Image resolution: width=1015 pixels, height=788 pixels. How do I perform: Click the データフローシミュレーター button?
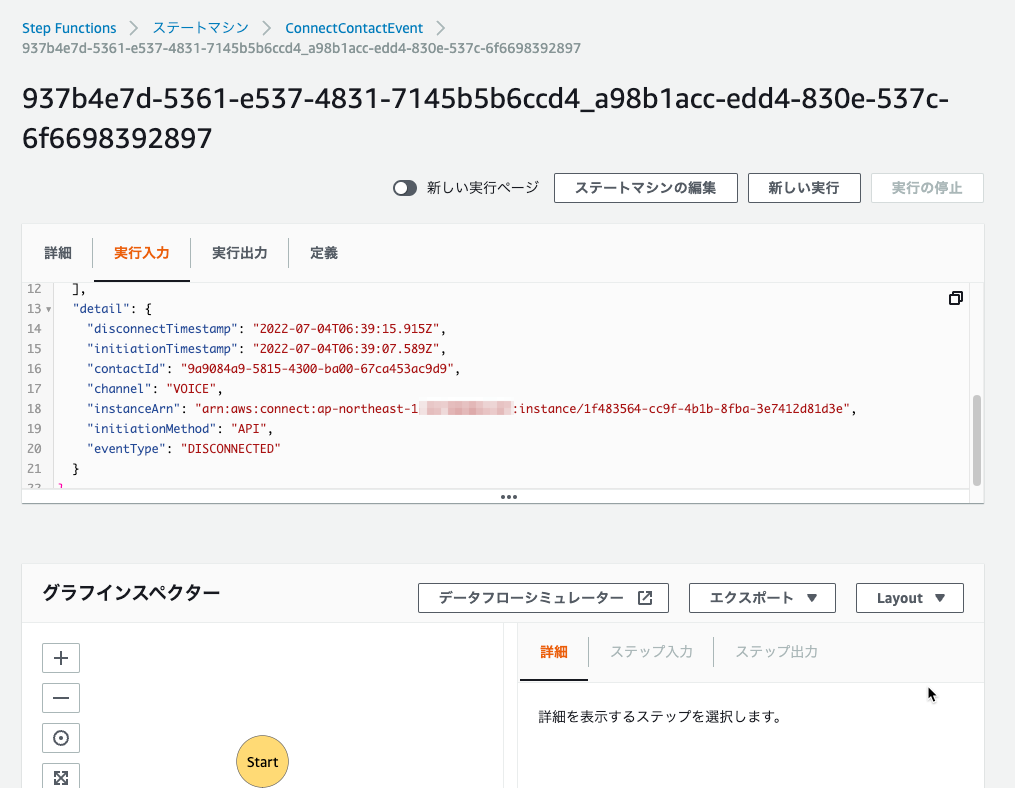(x=543, y=598)
